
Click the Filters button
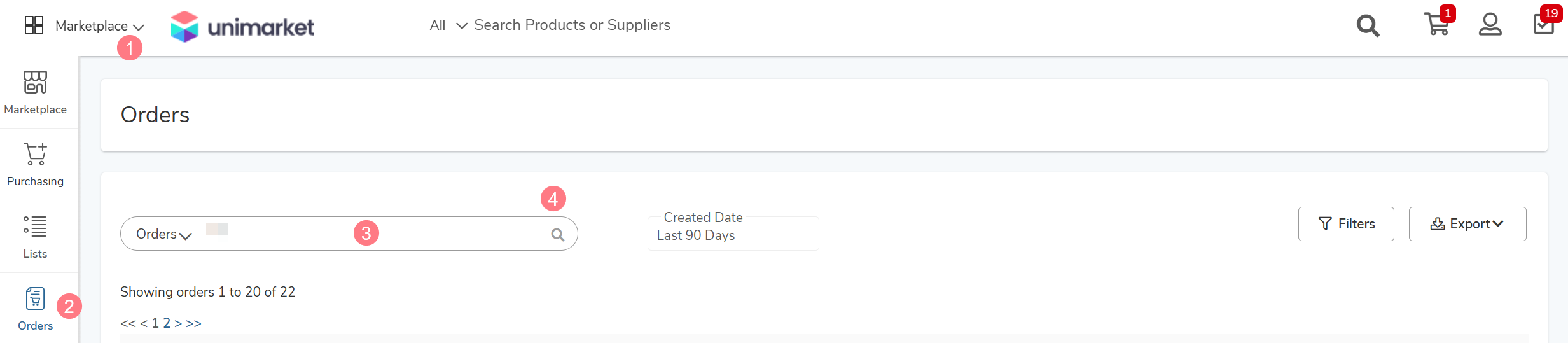pyautogui.click(x=1346, y=224)
